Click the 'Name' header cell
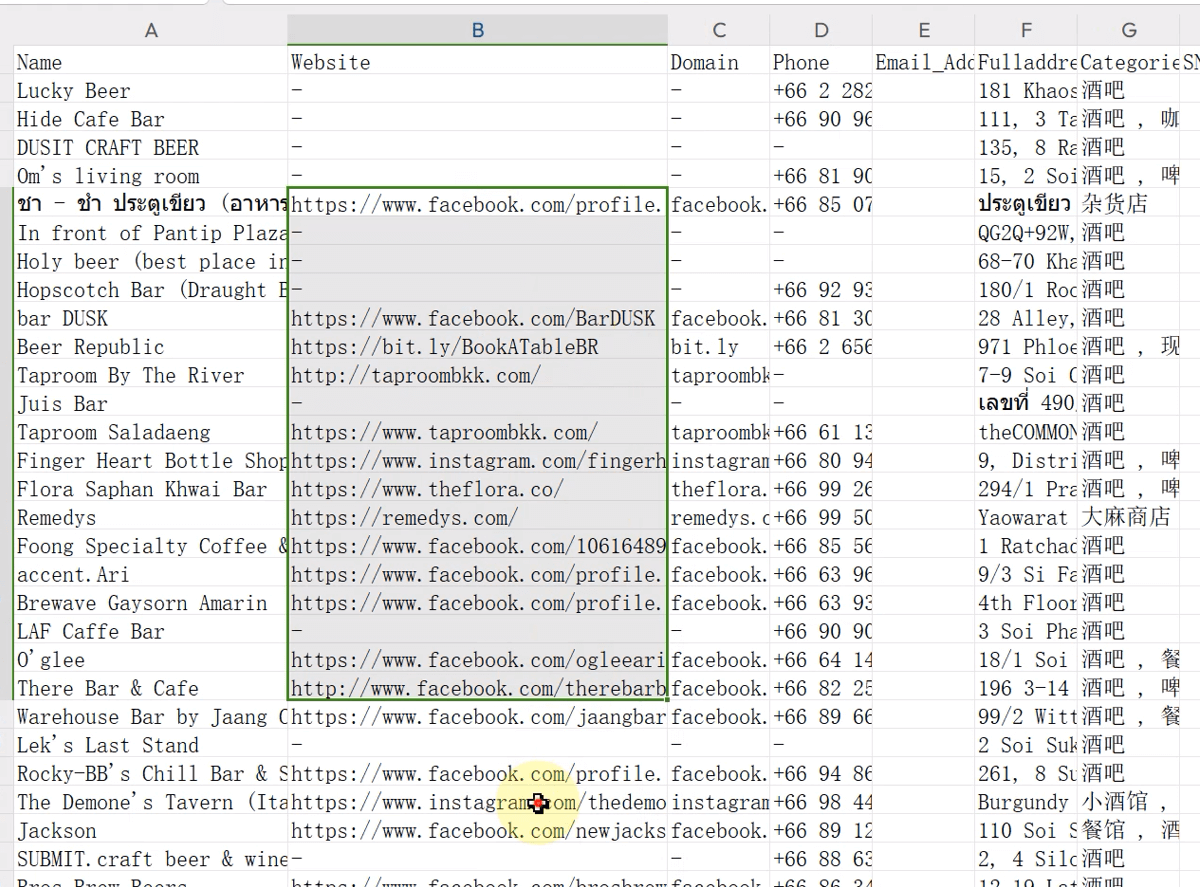 click(151, 62)
